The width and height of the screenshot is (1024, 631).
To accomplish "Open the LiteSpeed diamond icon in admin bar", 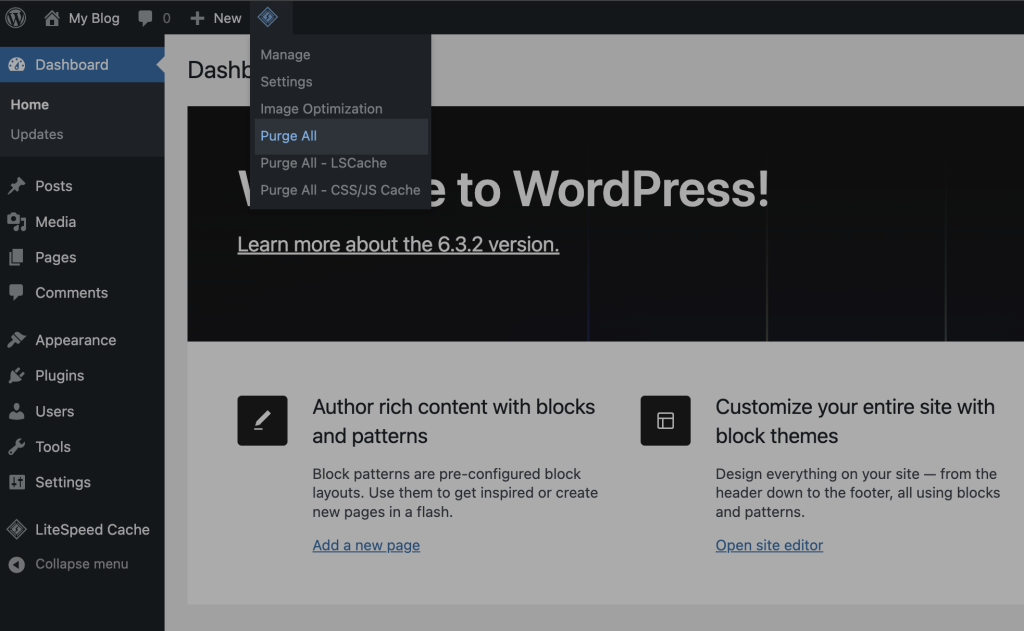I will click(267, 18).
